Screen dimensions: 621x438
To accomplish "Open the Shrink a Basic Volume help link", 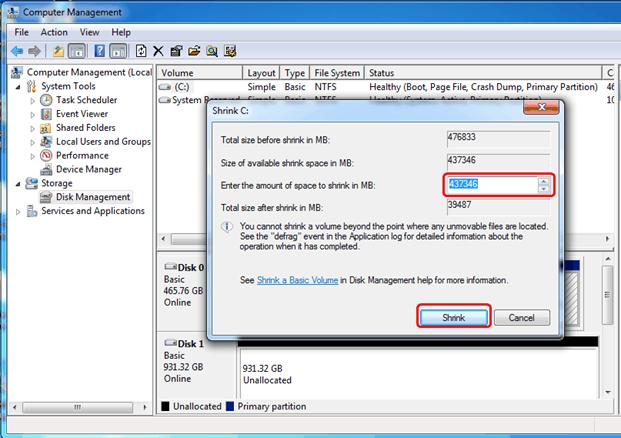I will [x=297, y=280].
